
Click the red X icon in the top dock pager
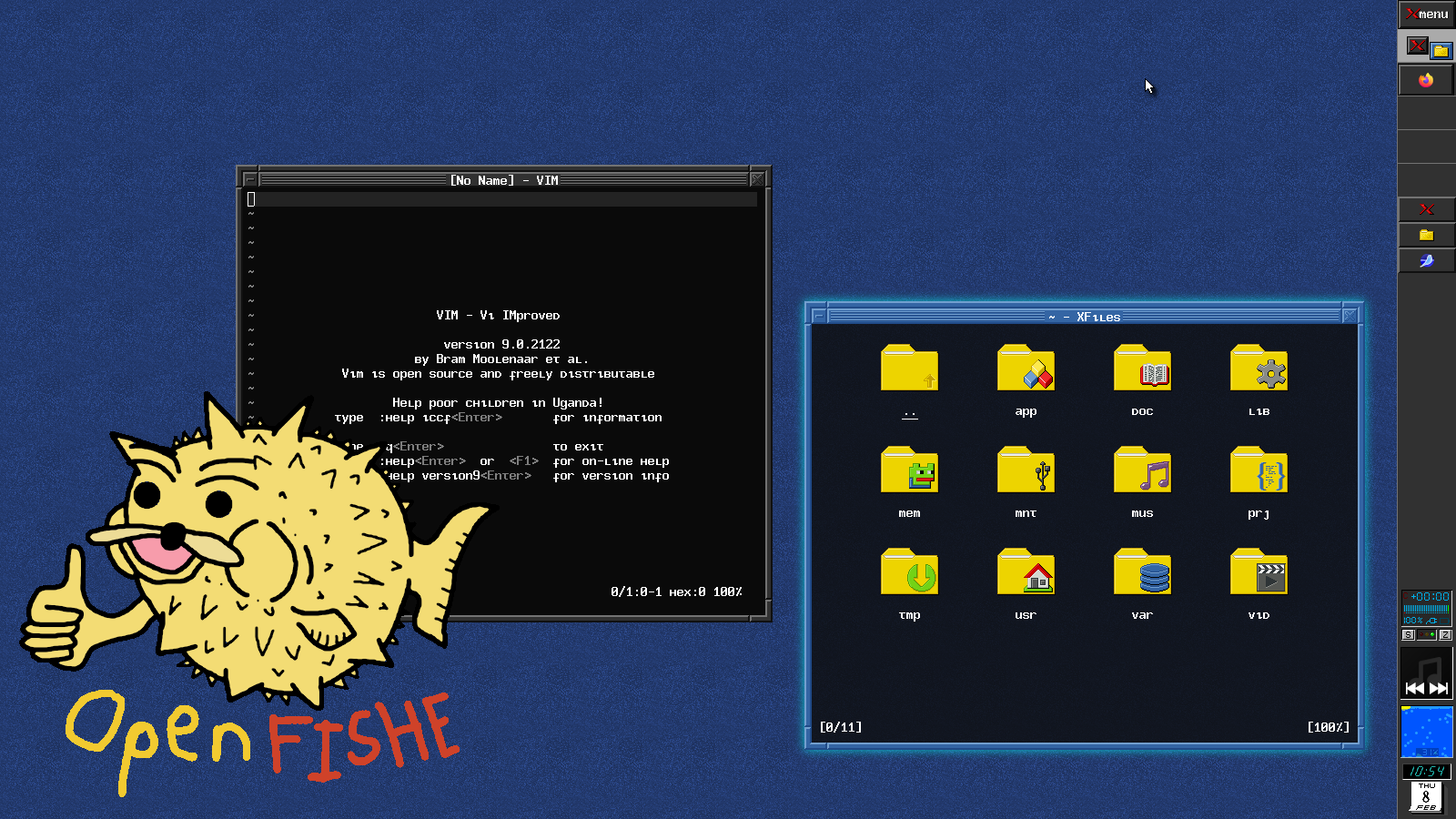(x=1416, y=45)
